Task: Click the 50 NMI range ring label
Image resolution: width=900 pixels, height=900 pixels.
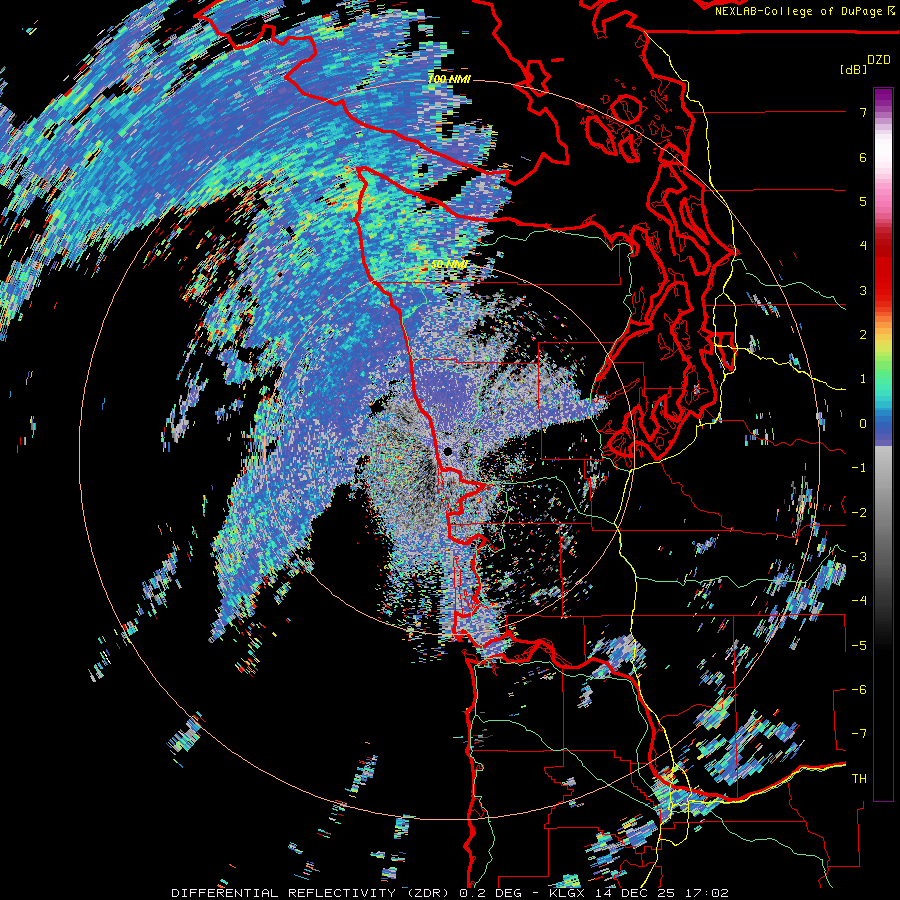Action: click(449, 264)
